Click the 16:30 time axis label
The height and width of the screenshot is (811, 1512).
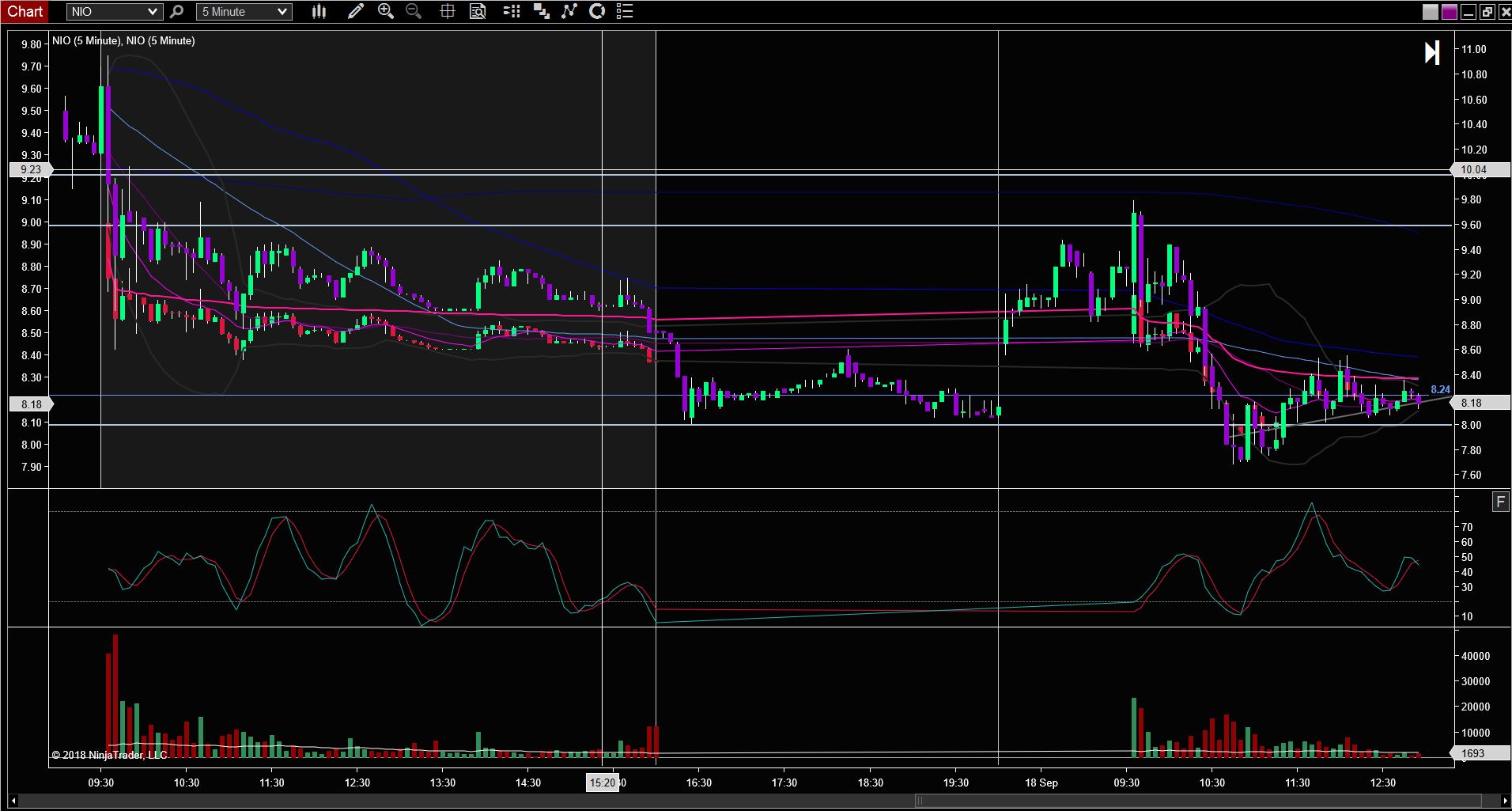pos(698,783)
